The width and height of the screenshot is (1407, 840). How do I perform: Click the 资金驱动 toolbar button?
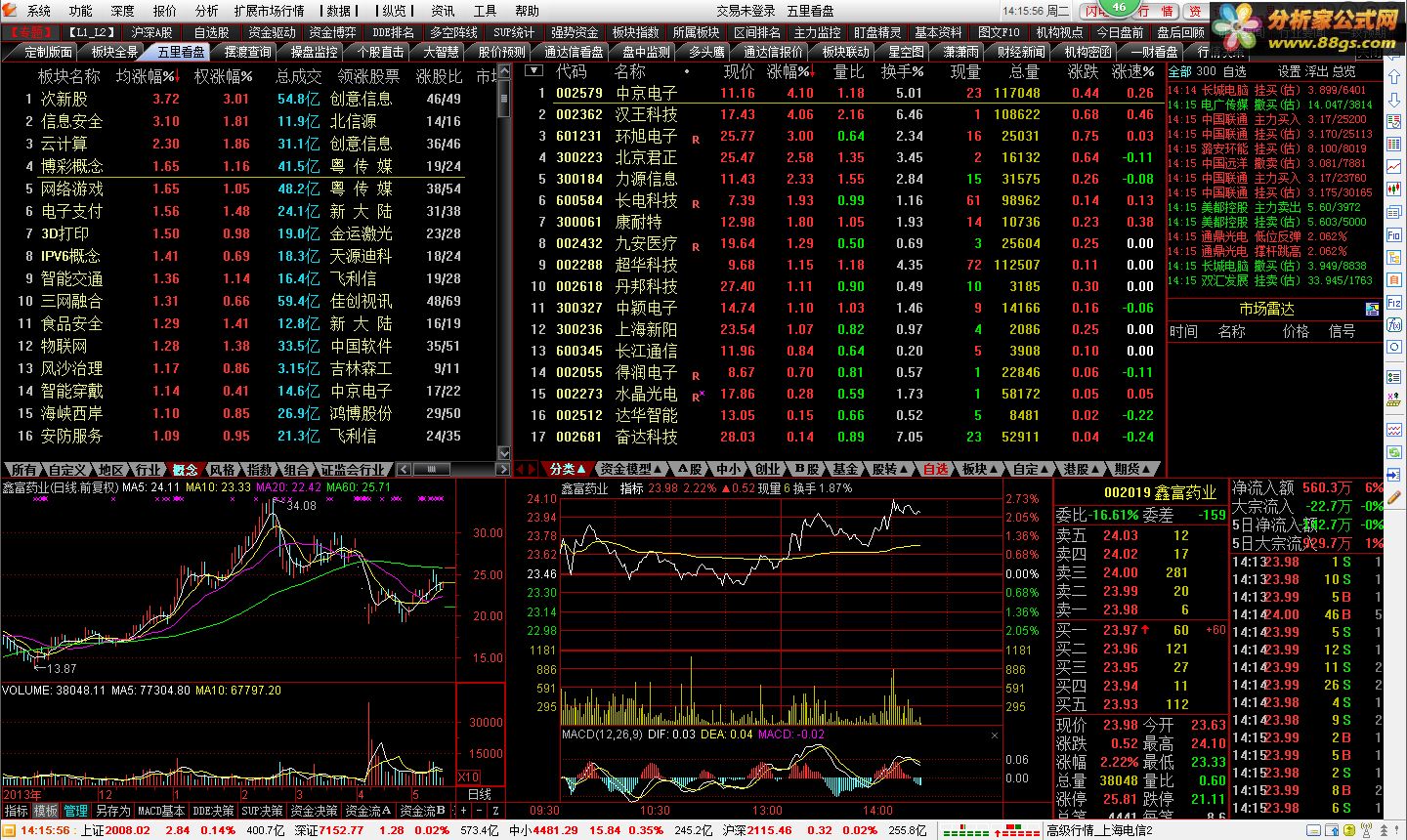point(272,32)
